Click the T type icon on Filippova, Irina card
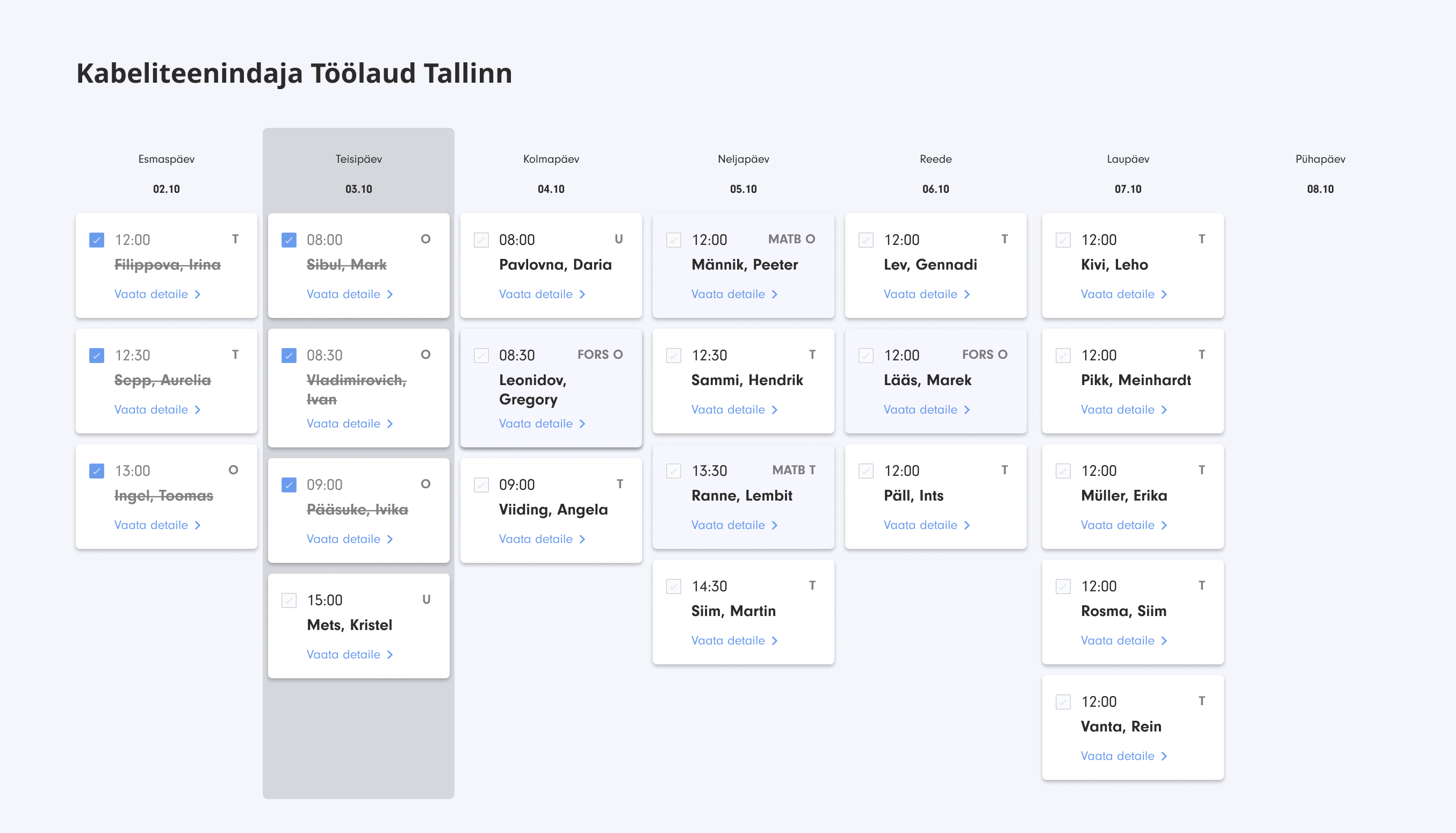Image resolution: width=1456 pixels, height=833 pixels. pyautogui.click(x=235, y=239)
